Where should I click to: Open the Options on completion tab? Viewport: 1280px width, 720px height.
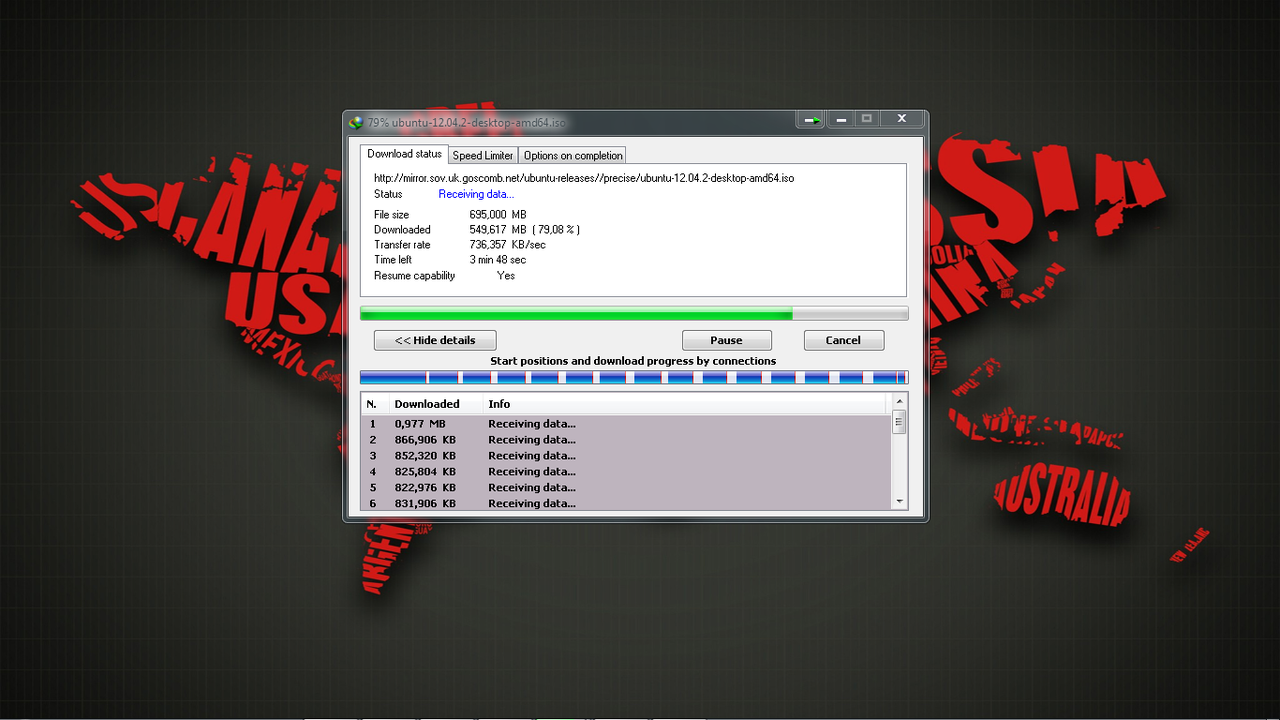point(573,156)
